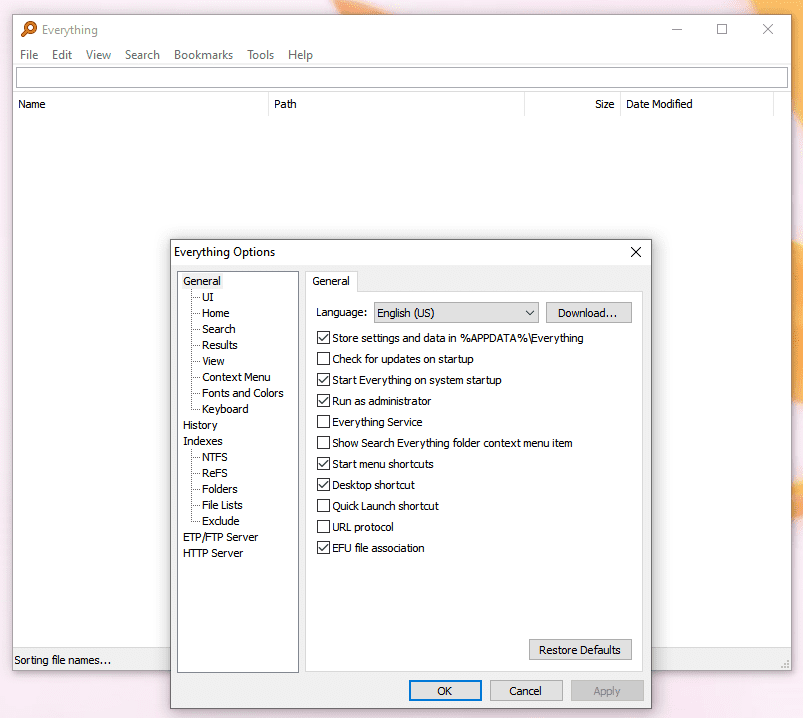This screenshot has width=803, height=718.
Task: Select ETP/FTP Server tree item
Action: (221, 537)
